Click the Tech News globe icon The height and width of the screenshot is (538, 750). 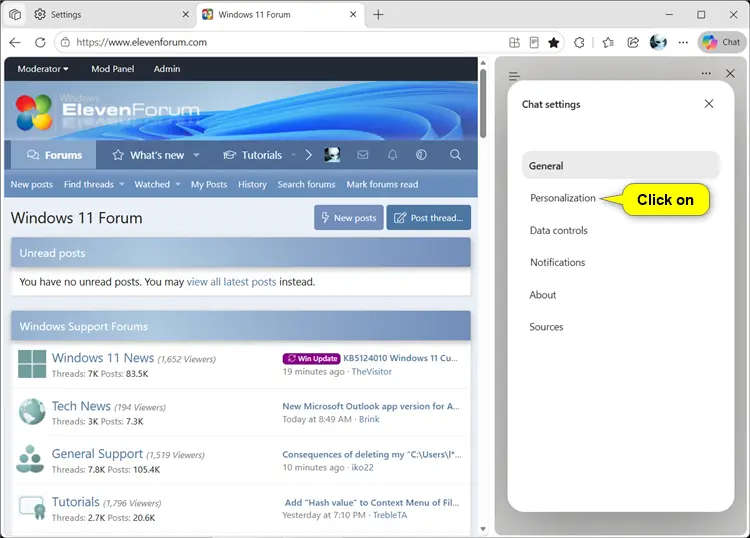32,411
